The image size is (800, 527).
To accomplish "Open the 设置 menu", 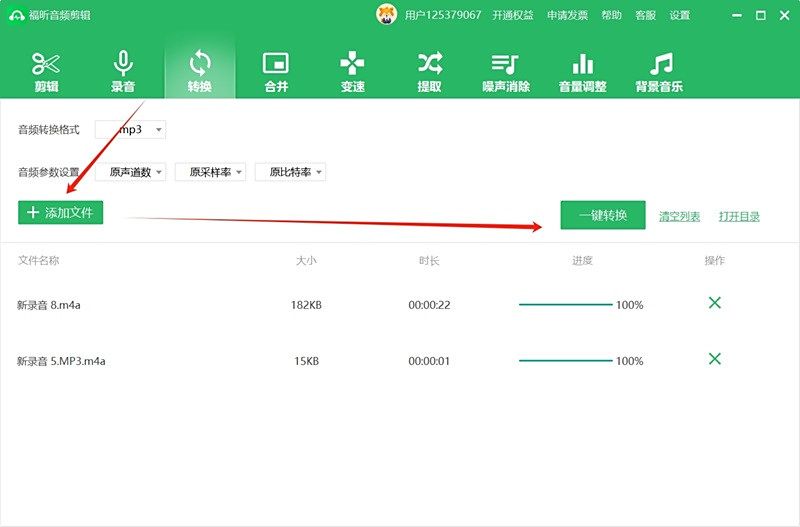I will (680, 15).
